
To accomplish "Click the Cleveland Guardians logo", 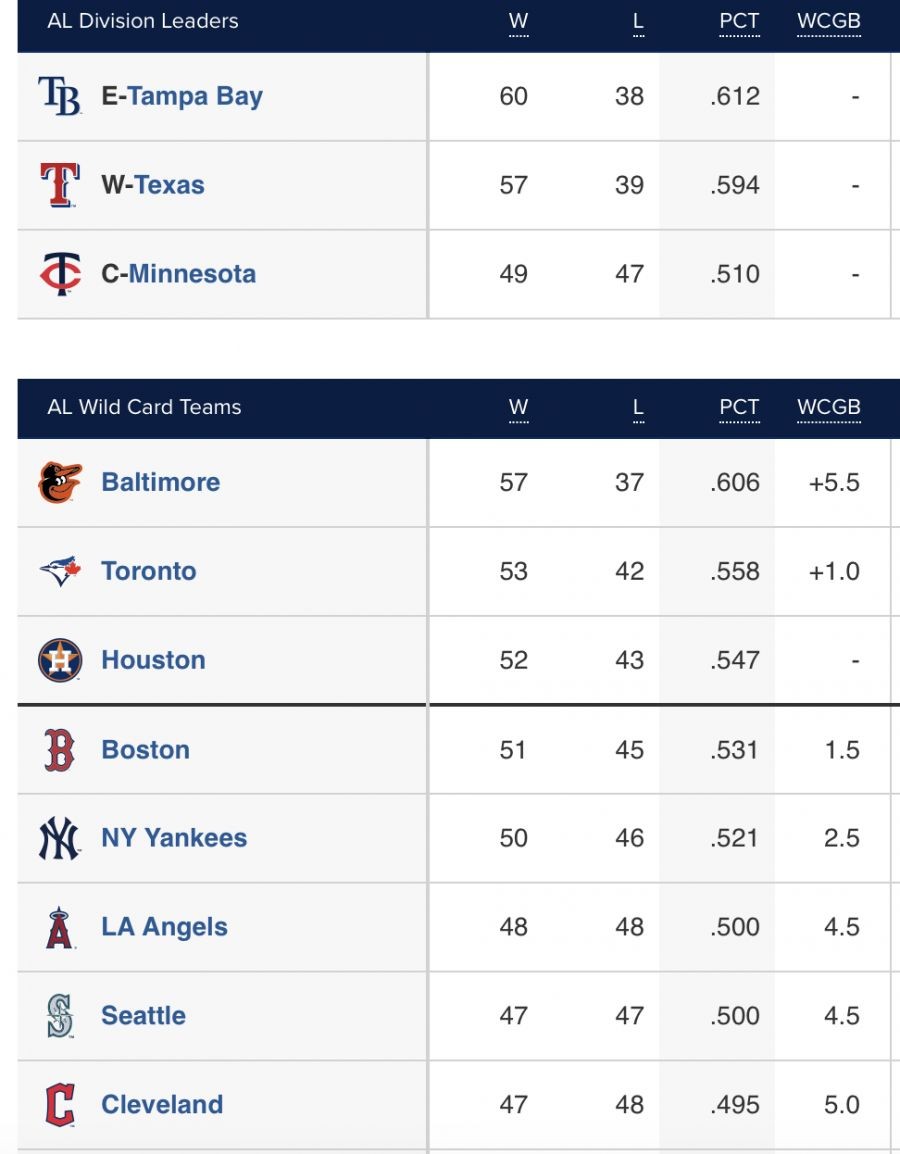I will (x=60, y=1105).
